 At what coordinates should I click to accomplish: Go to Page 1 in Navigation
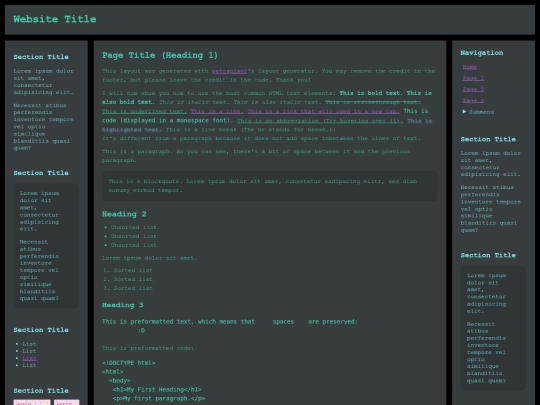(x=473, y=78)
